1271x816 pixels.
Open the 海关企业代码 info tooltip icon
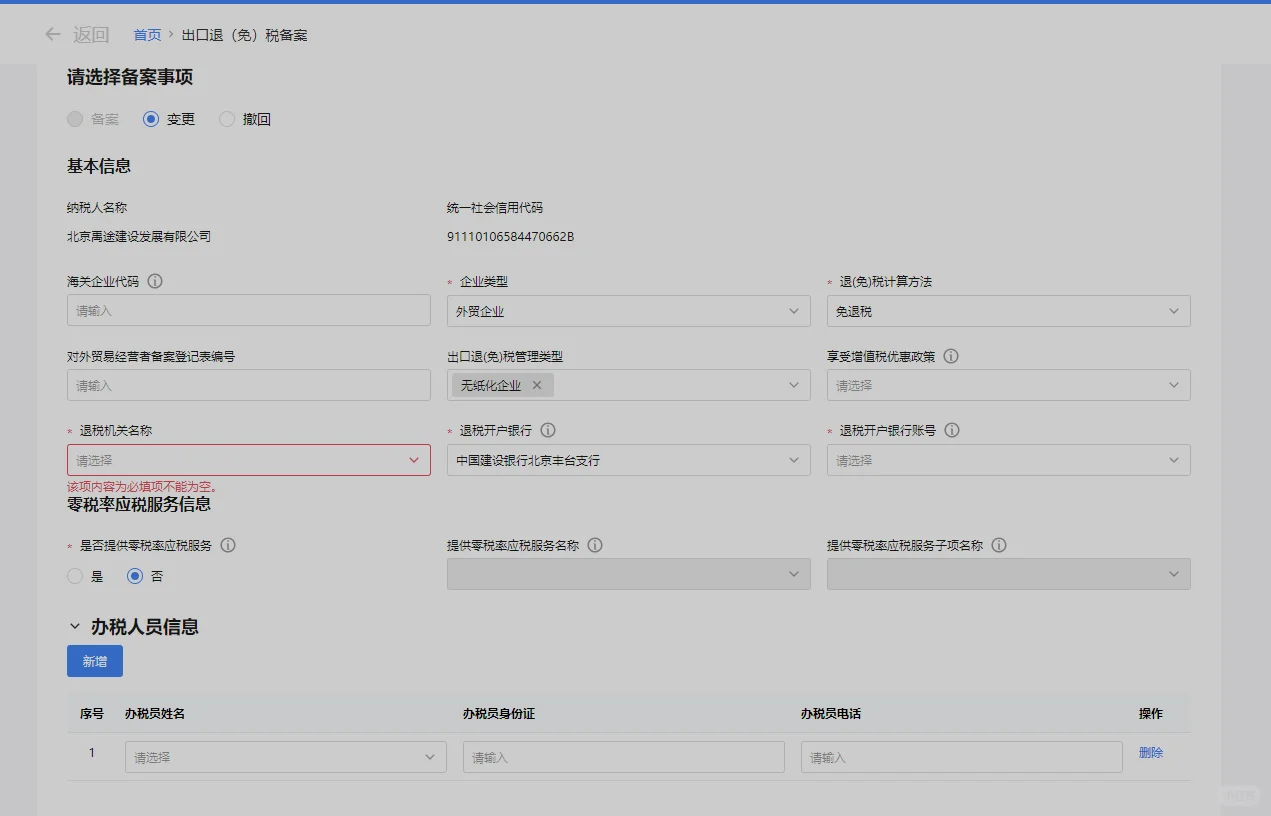point(155,281)
